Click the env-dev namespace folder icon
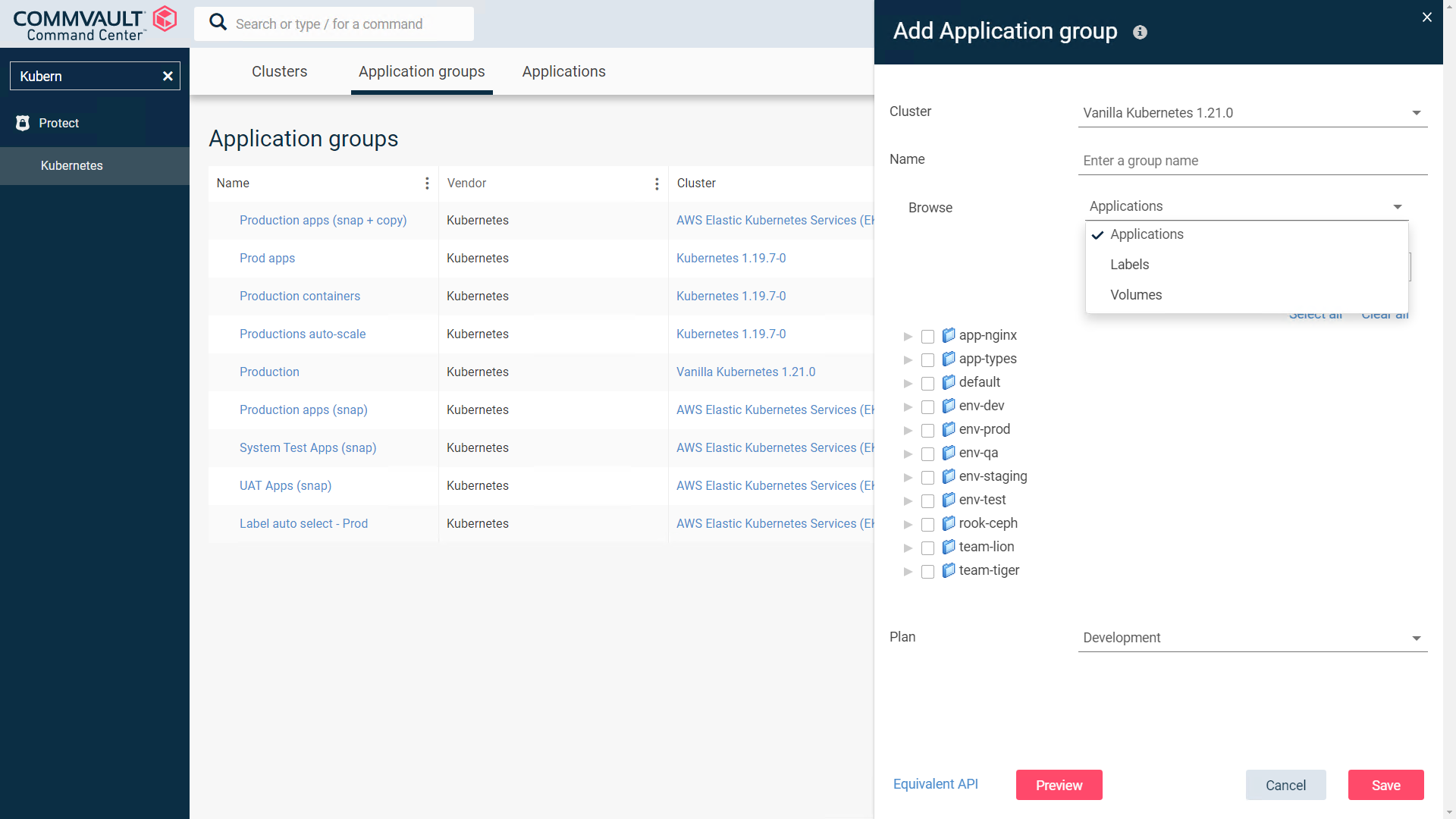The height and width of the screenshot is (819, 1456). coord(948,406)
